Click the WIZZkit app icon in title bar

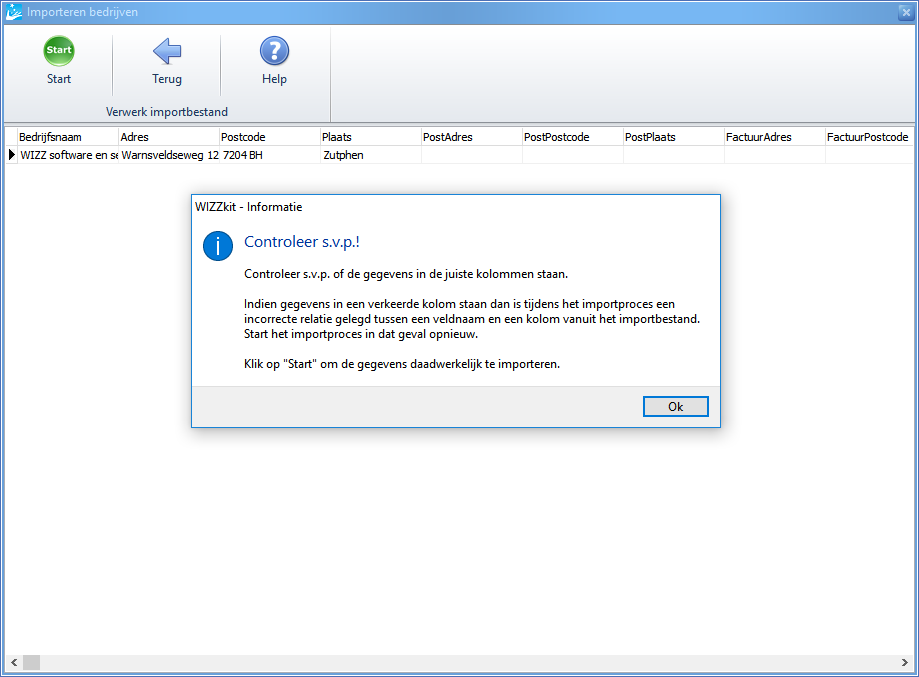pos(13,12)
